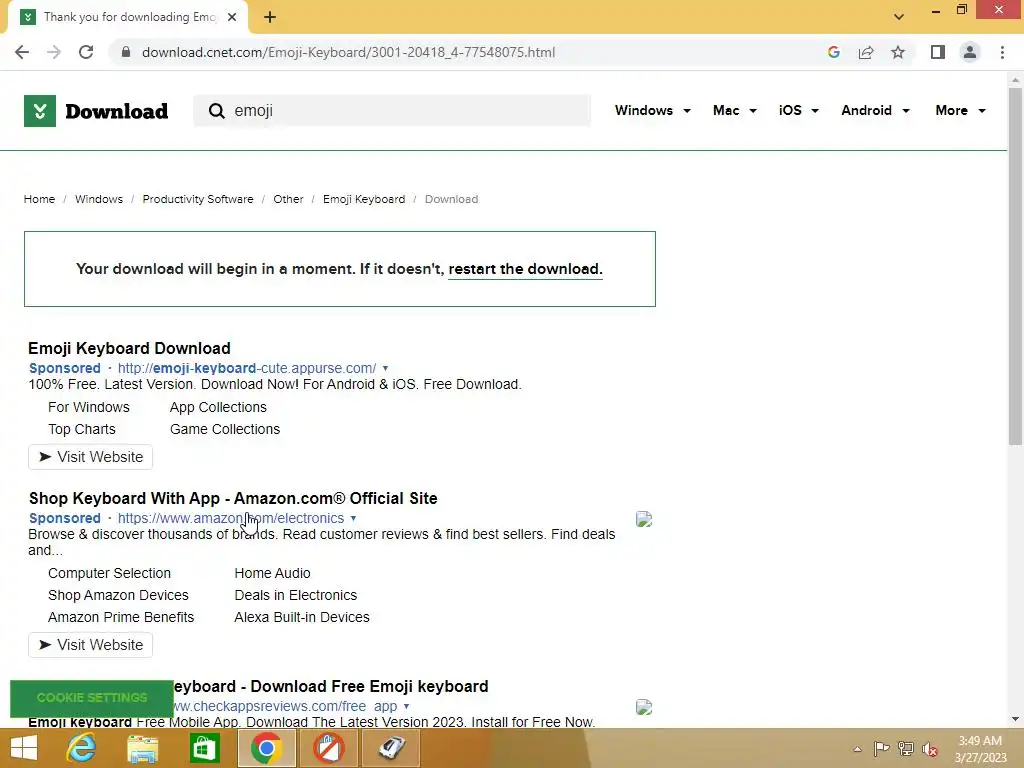Launch Internet Explorer from the taskbar

point(81,748)
